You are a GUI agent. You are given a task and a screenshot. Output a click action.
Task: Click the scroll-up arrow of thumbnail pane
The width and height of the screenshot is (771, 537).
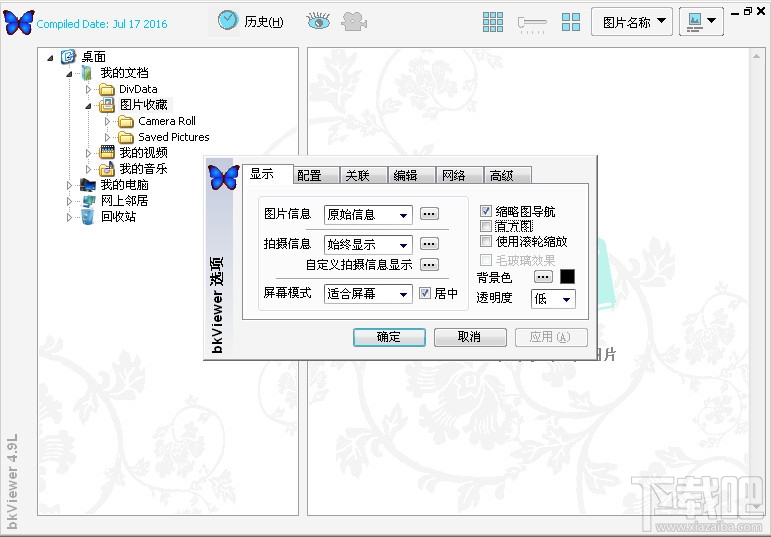pos(757,57)
